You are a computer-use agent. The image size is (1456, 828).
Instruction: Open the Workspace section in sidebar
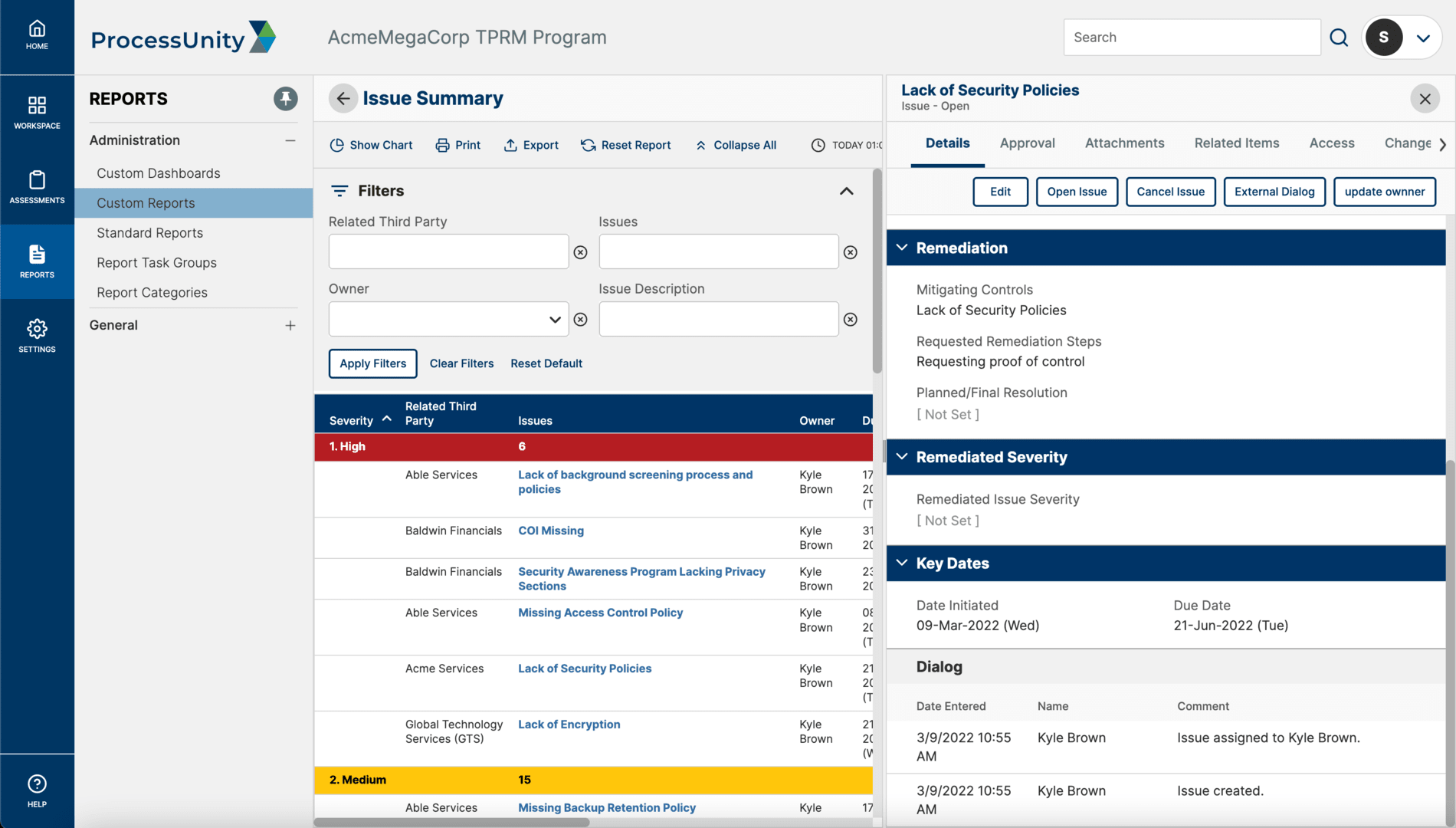pos(37,112)
